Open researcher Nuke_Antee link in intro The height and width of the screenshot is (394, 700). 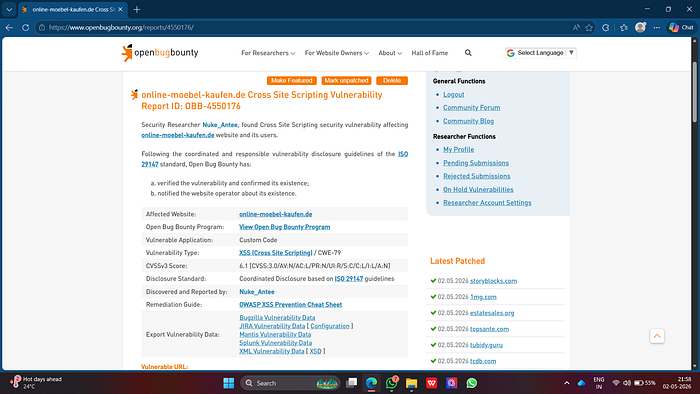coord(220,125)
